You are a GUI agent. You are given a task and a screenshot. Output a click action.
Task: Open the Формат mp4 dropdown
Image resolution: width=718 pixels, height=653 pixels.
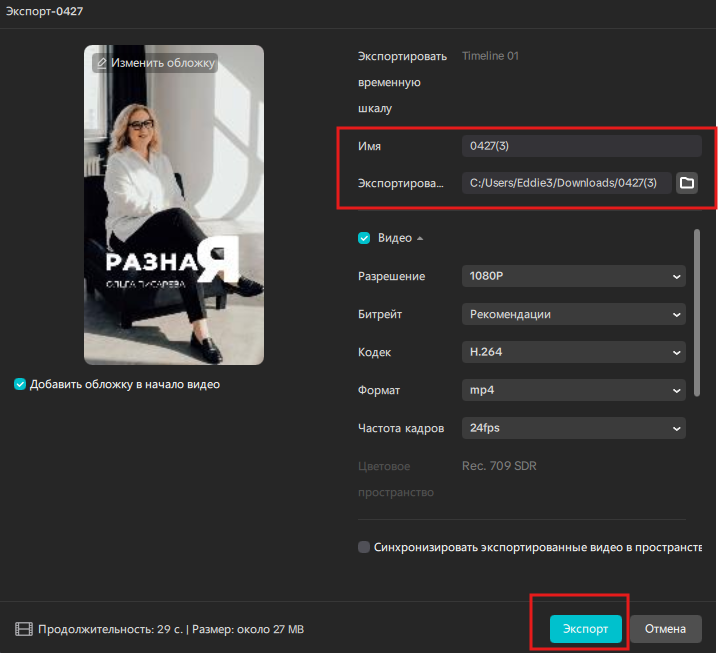tap(574, 390)
